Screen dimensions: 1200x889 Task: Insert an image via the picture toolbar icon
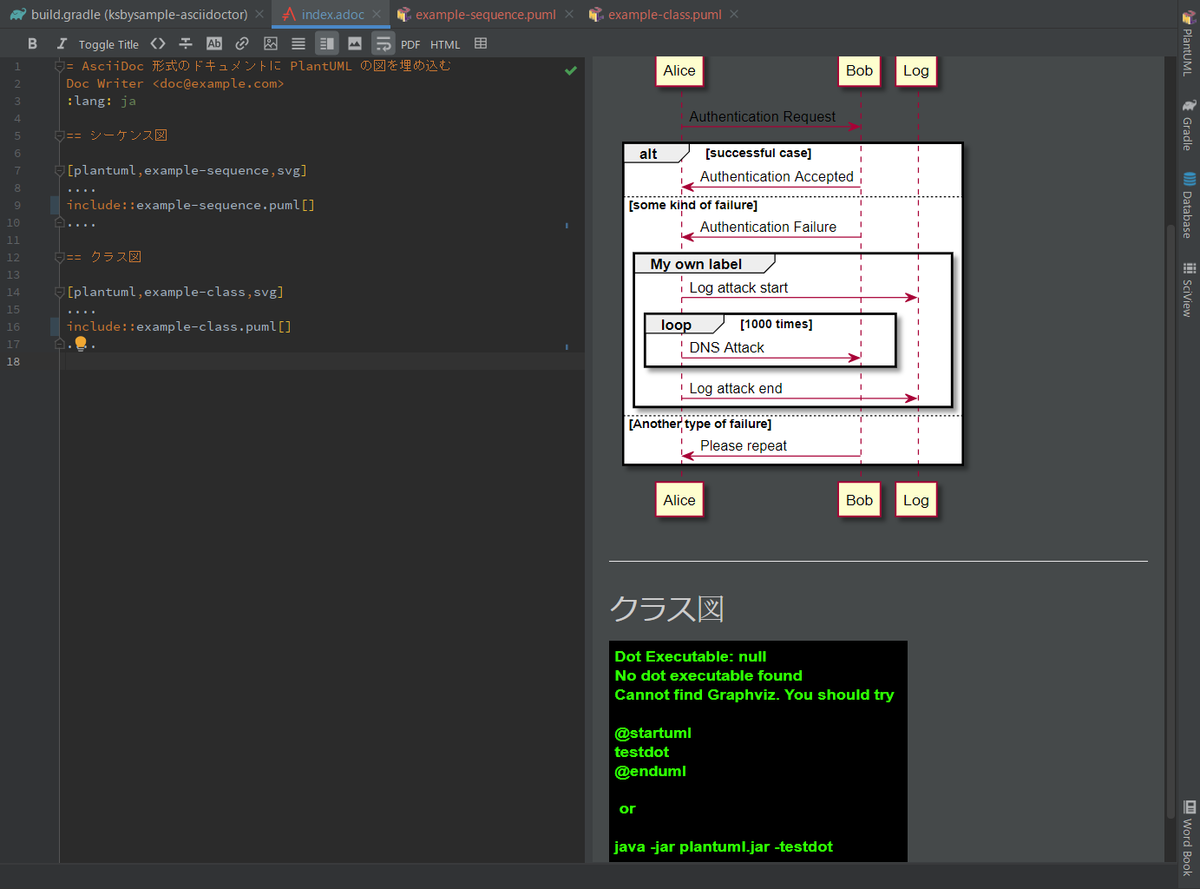pos(270,44)
